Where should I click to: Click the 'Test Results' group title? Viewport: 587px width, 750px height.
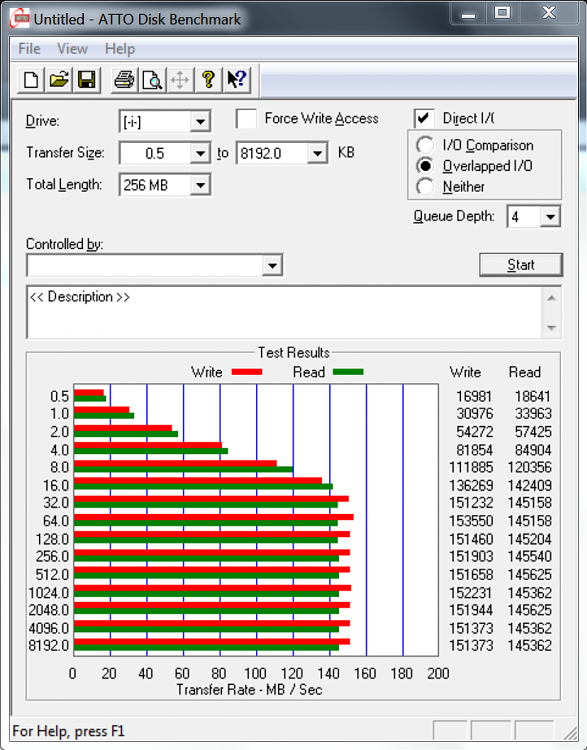click(294, 353)
